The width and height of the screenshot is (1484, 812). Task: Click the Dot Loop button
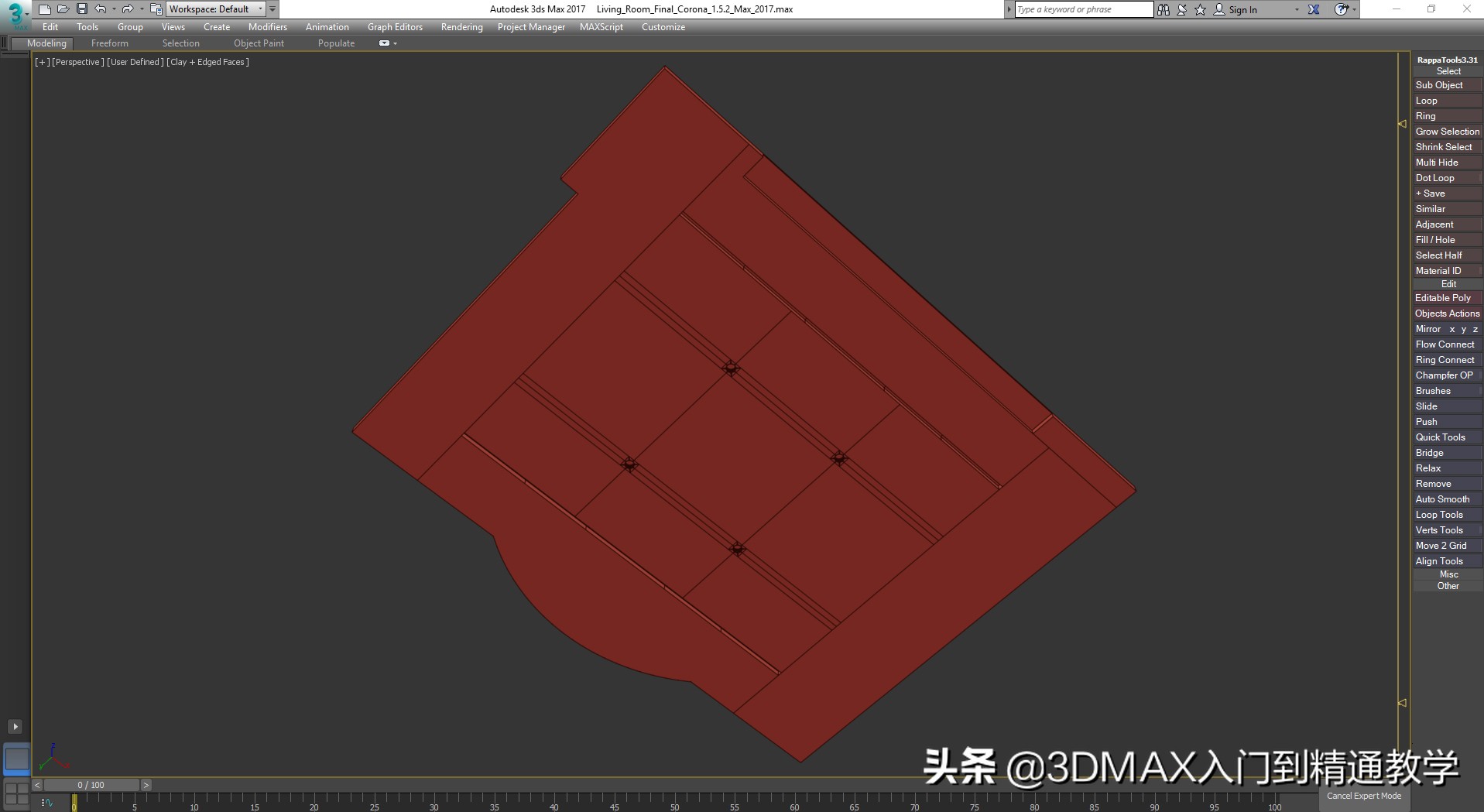[x=1448, y=178]
